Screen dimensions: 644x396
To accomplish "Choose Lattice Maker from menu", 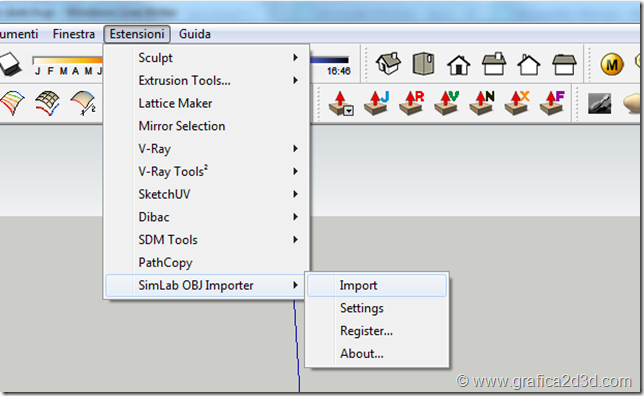I will (x=175, y=103).
